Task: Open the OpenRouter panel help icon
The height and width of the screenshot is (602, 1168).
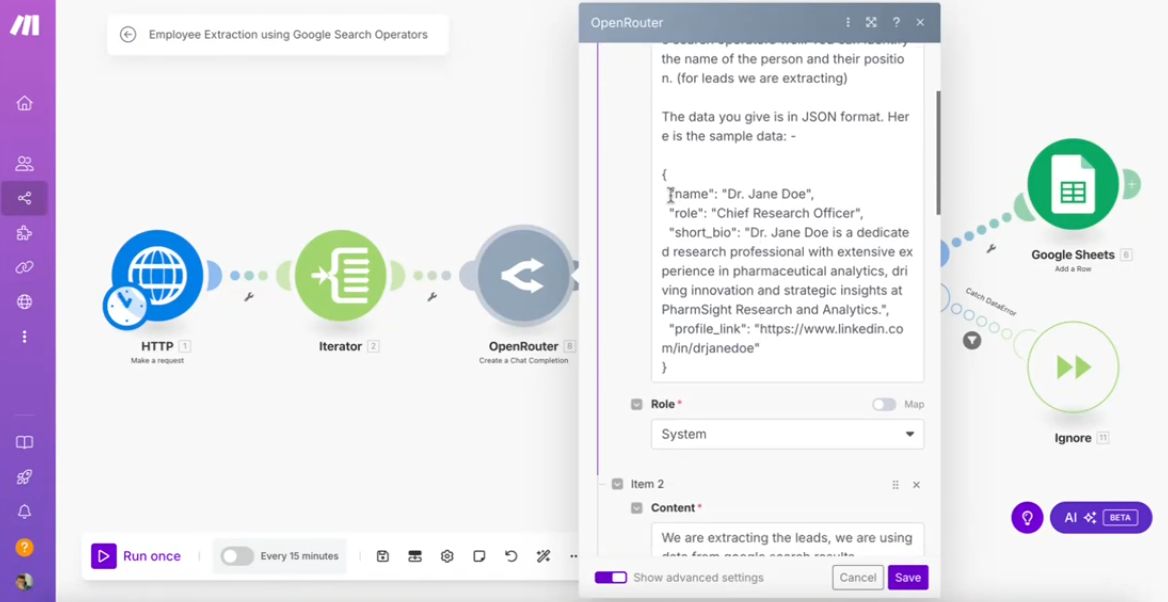Action: point(896,22)
